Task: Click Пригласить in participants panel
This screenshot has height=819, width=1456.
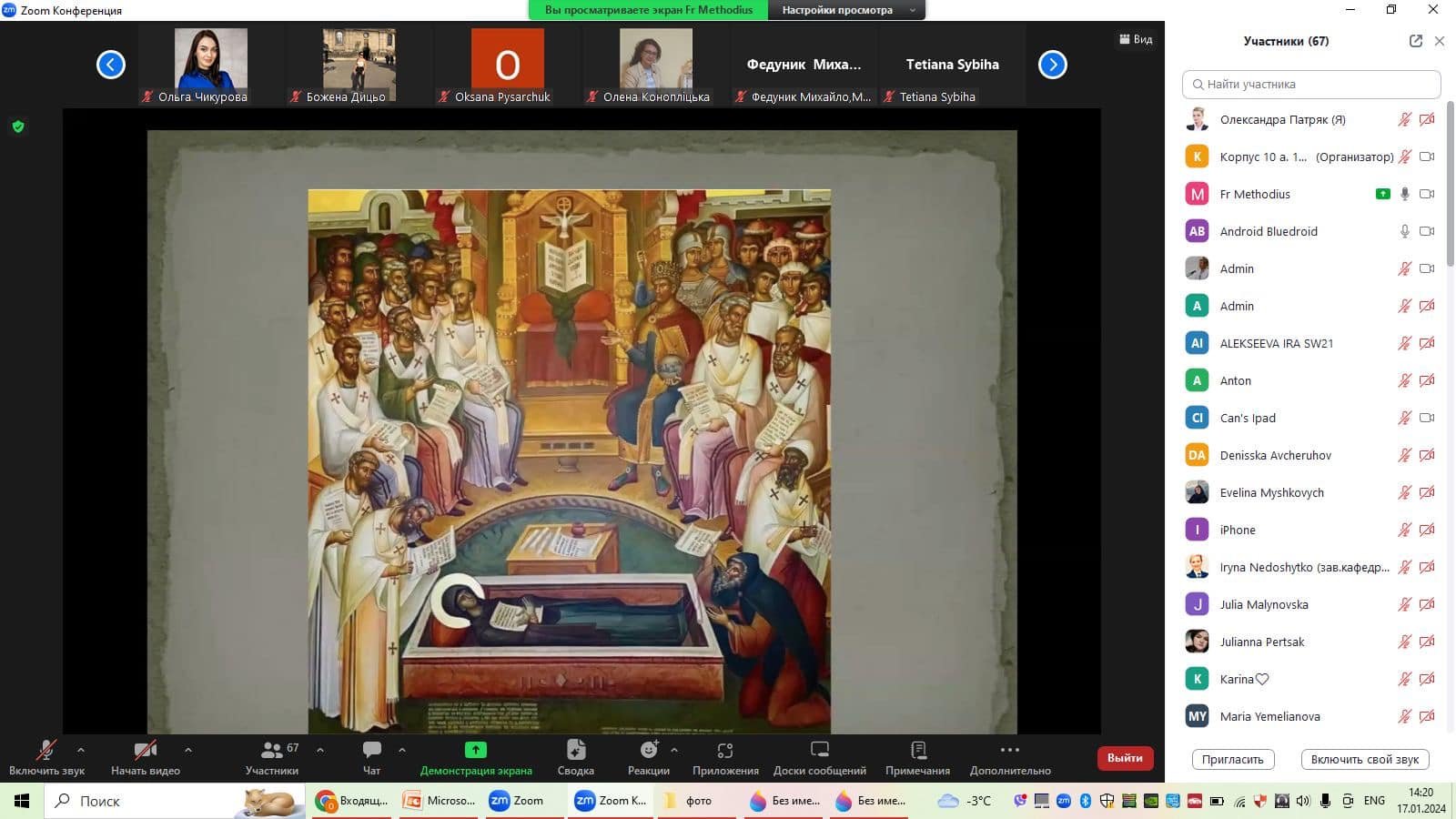Action: (x=1233, y=759)
